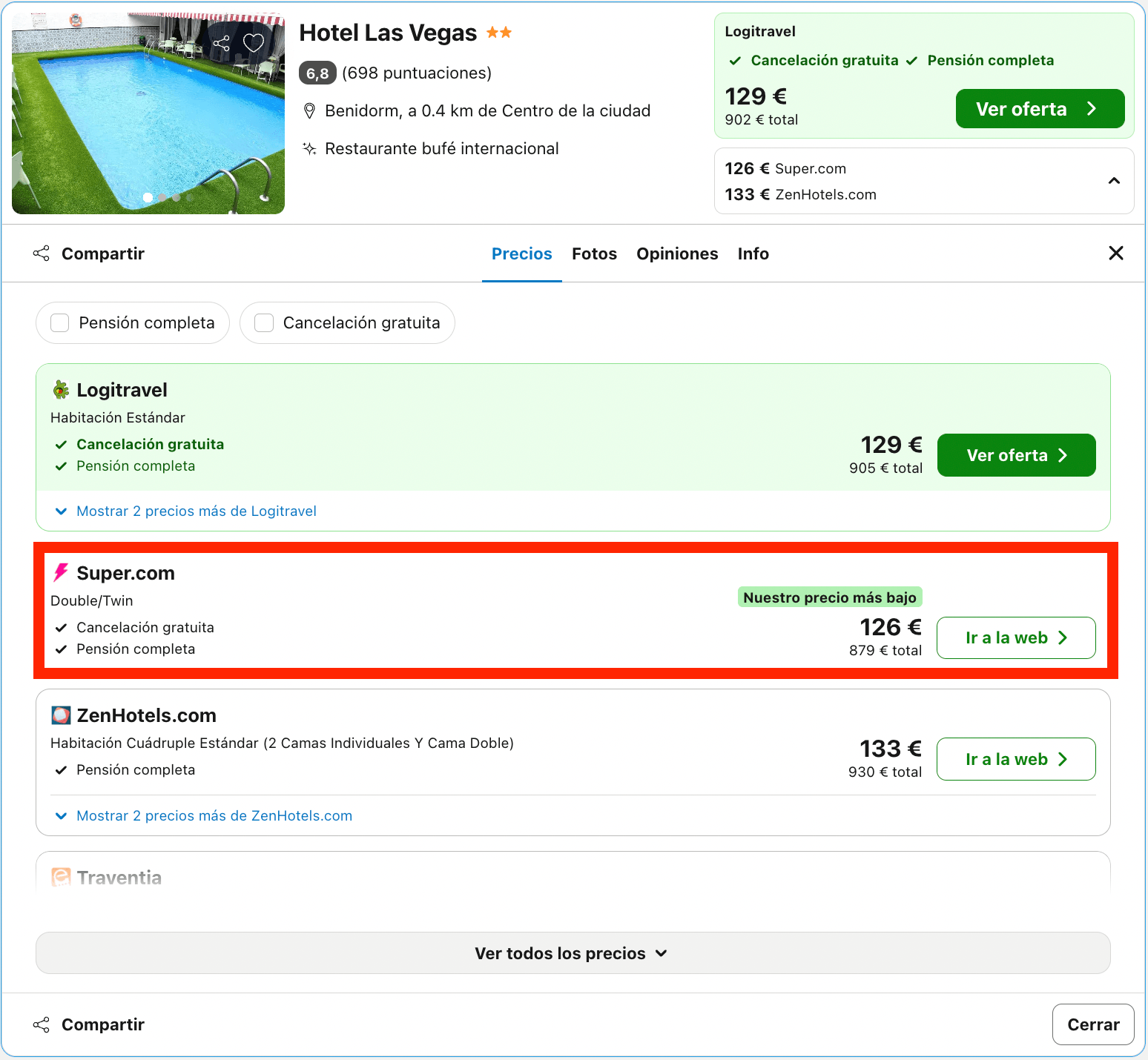Click the 930 € total text
Viewport: 1148px width, 1060px height.
(x=885, y=772)
